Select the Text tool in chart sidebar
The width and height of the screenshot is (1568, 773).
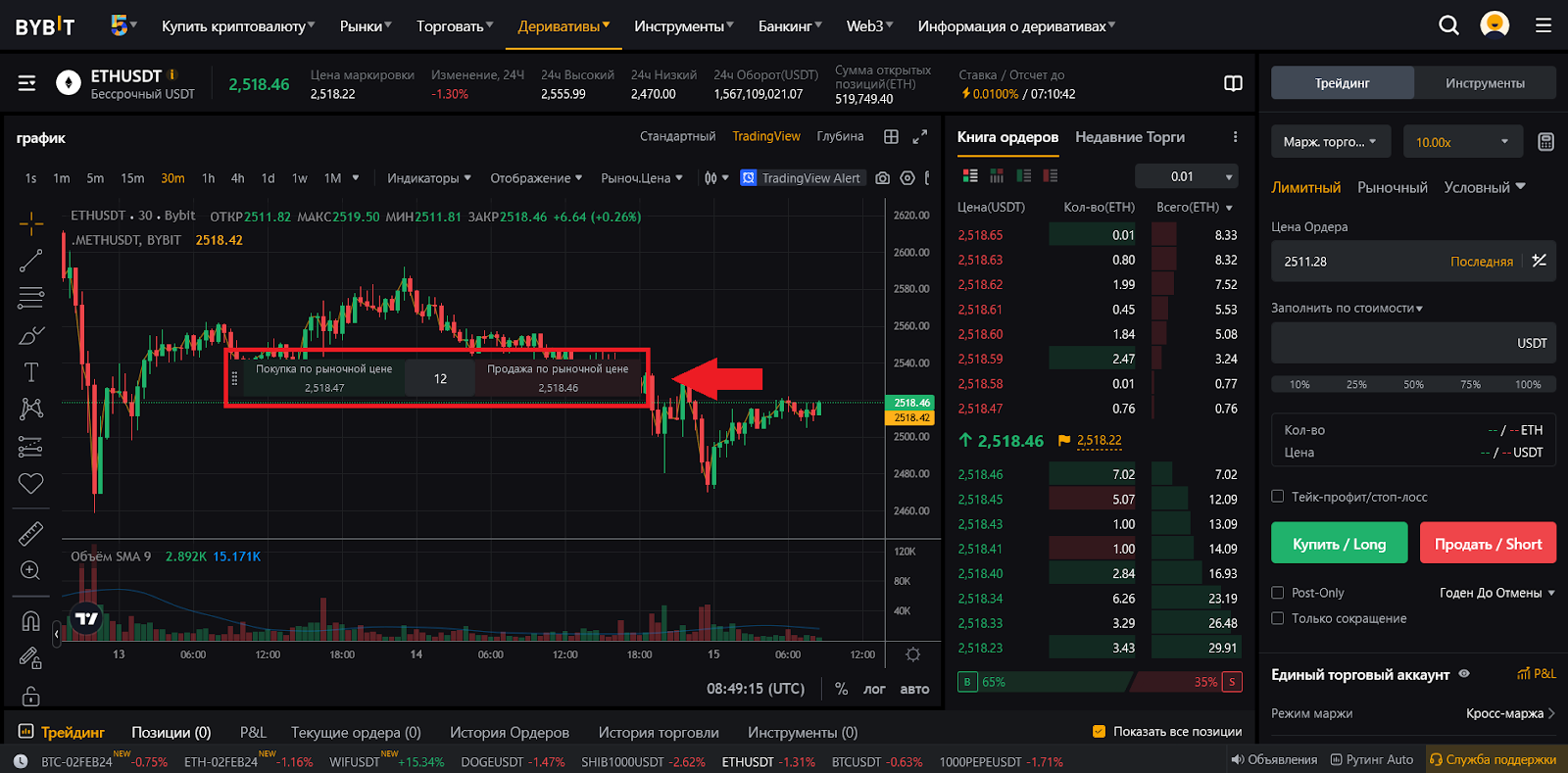pyautogui.click(x=30, y=372)
